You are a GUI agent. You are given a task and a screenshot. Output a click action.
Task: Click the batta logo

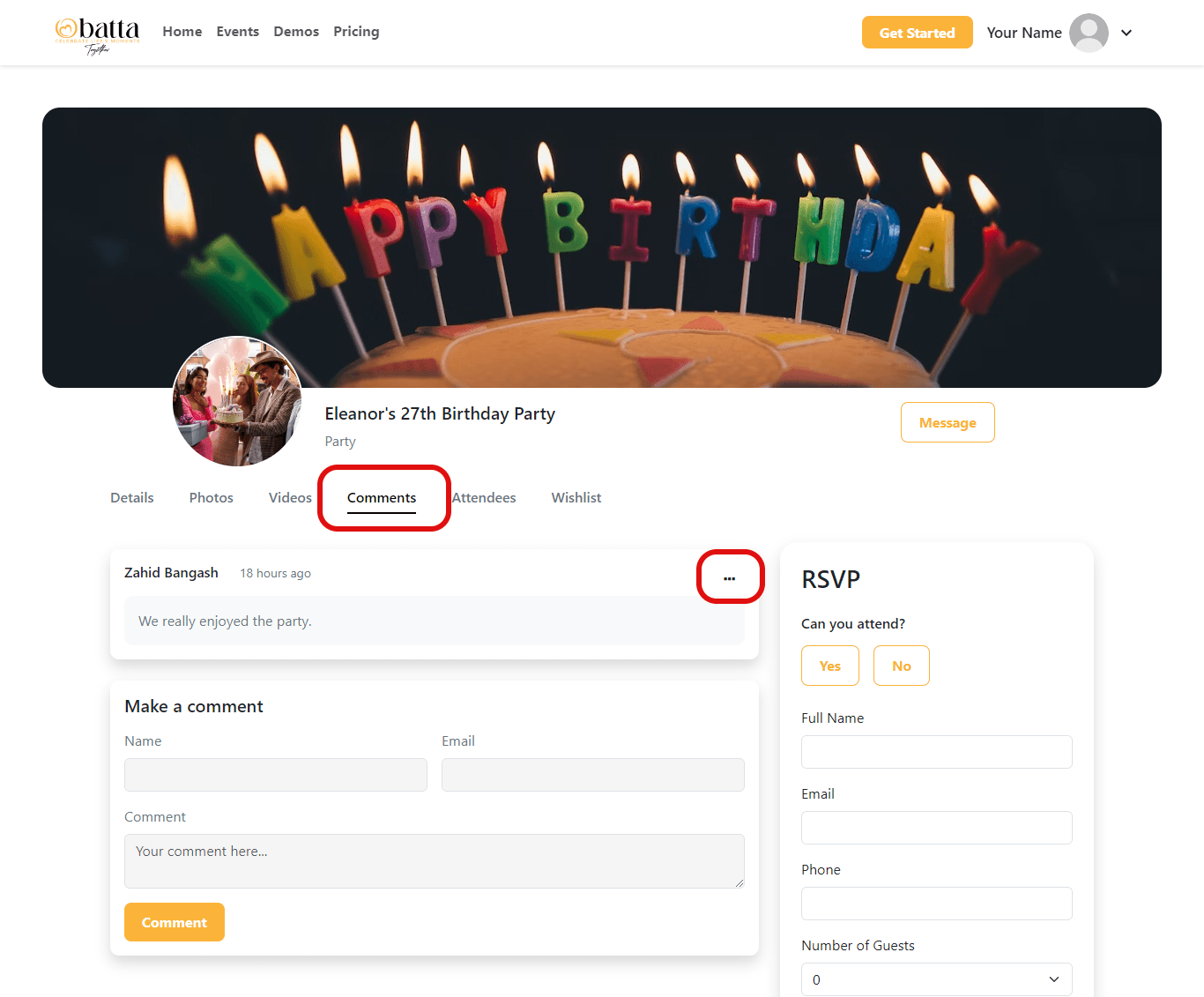click(x=97, y=34)
